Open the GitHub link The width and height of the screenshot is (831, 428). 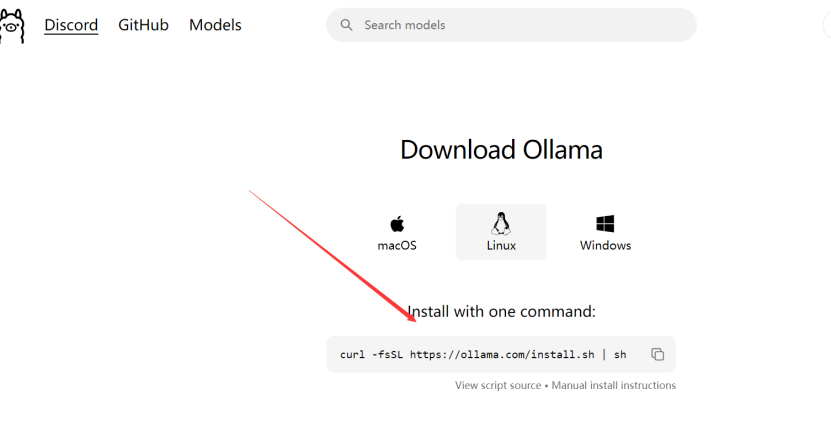coord(143,25)
